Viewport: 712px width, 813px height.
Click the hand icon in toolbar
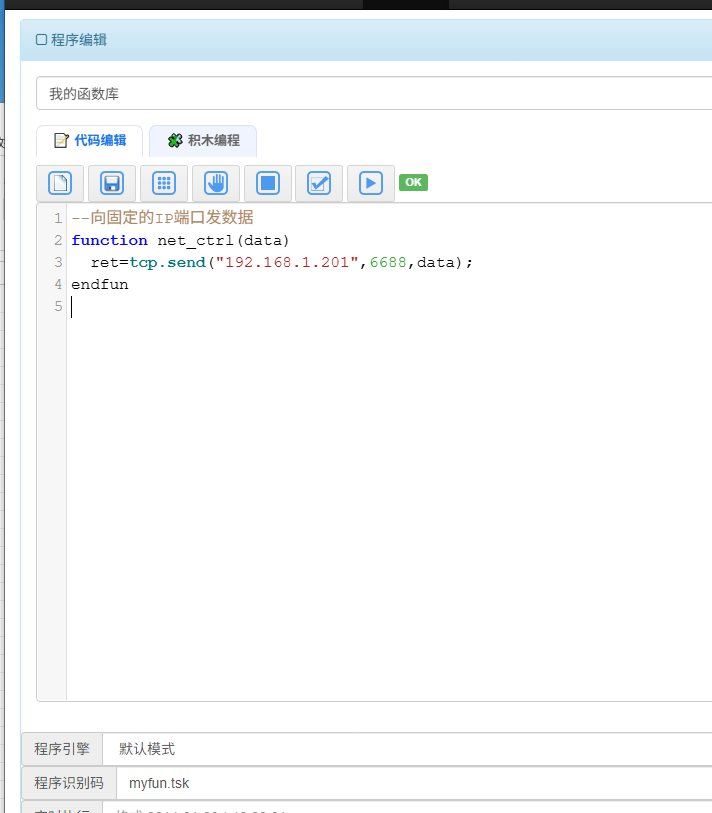coord(216,183)
